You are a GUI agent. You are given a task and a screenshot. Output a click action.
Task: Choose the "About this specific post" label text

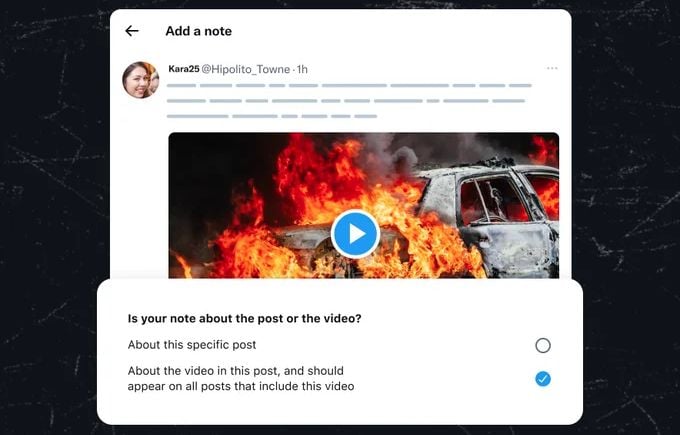pyautogui.click(x=192, y=345)
